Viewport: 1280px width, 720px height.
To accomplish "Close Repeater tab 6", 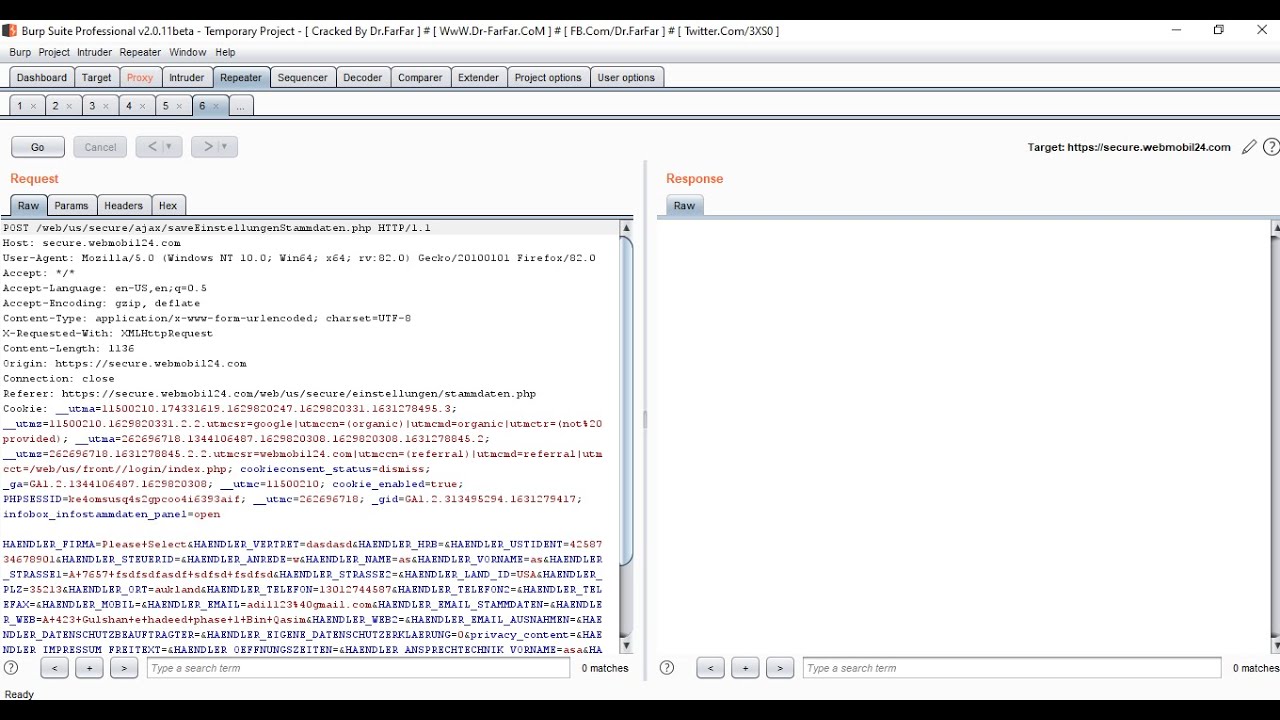I will [216, 106].
